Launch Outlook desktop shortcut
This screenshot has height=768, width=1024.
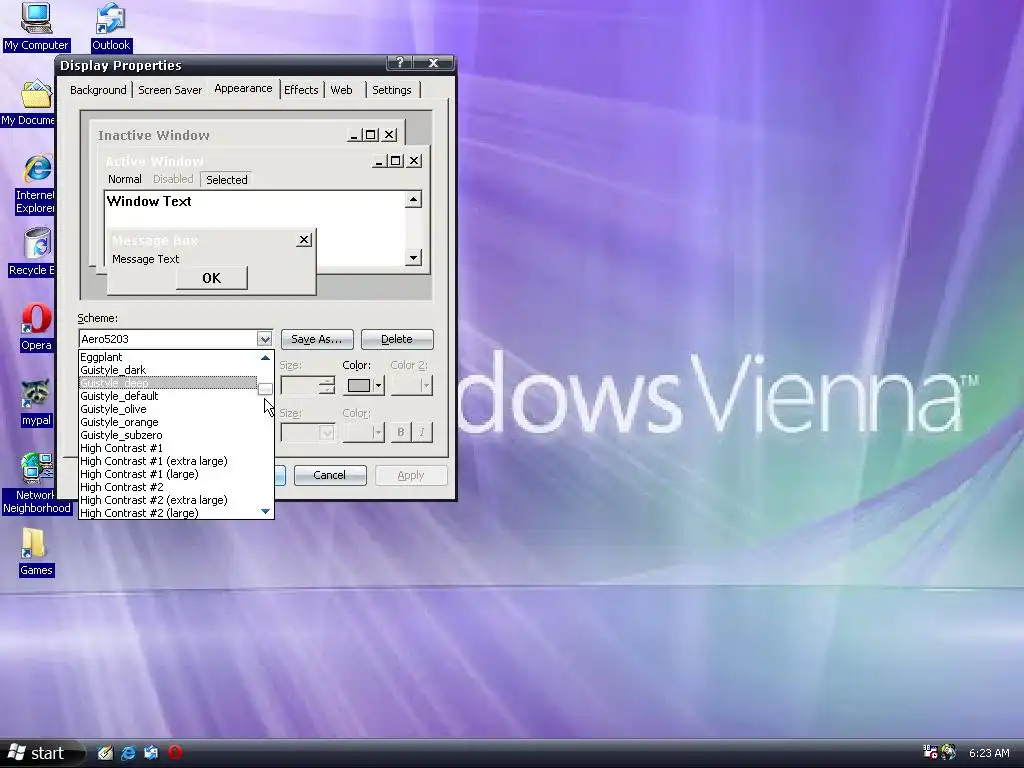(110, 26)
